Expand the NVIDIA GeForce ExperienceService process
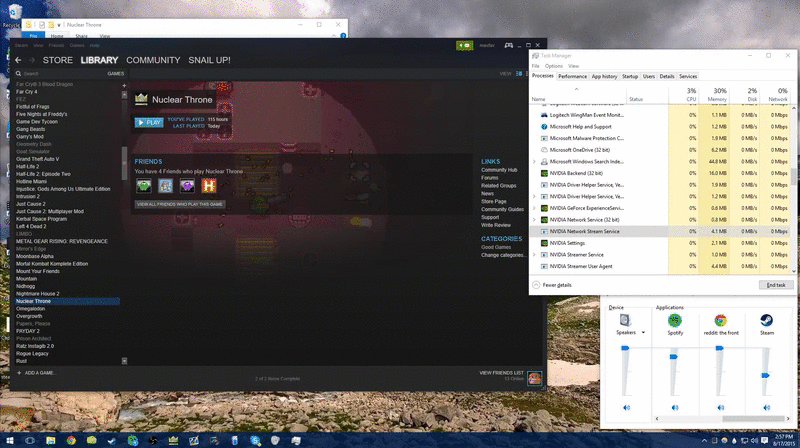The image size is (800, 448). (x=534, y=208)
